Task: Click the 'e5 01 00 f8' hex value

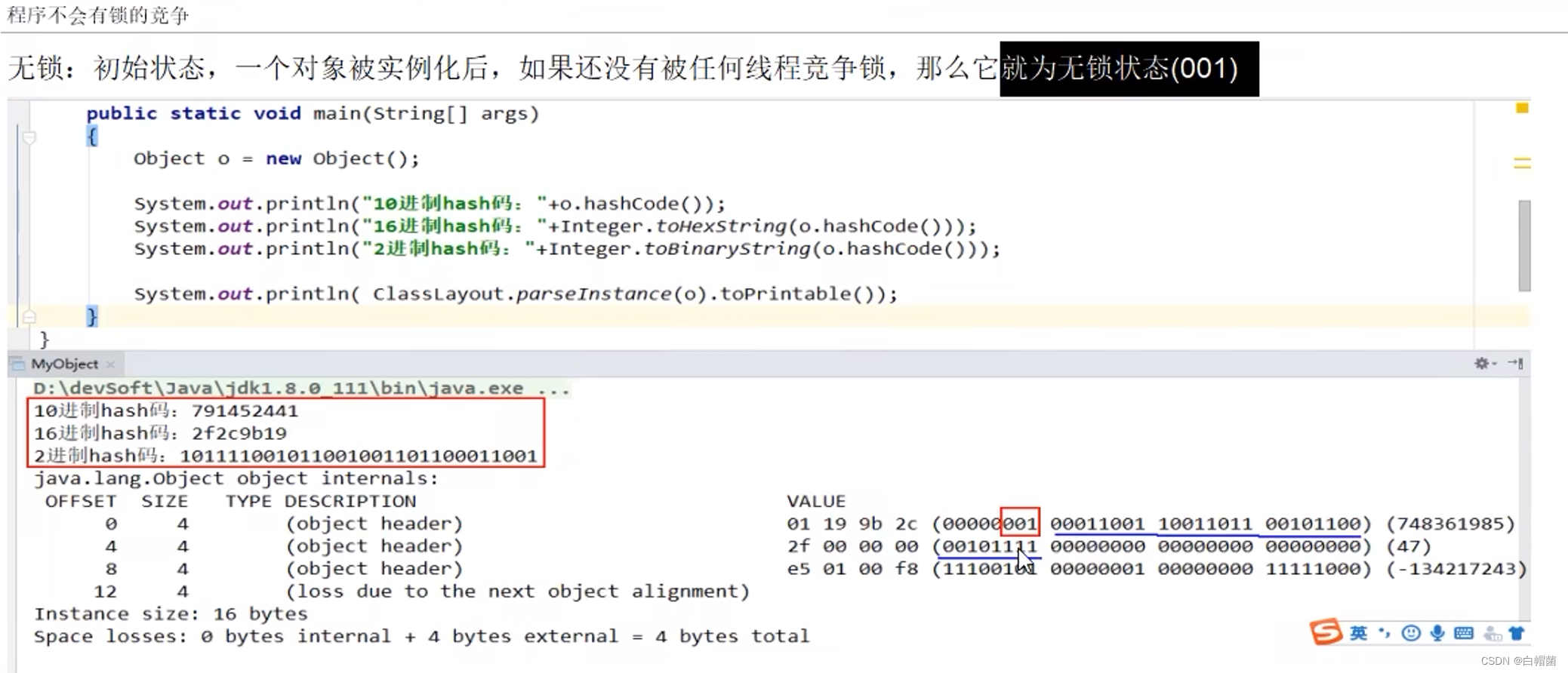Action: (x=852, y=569)
